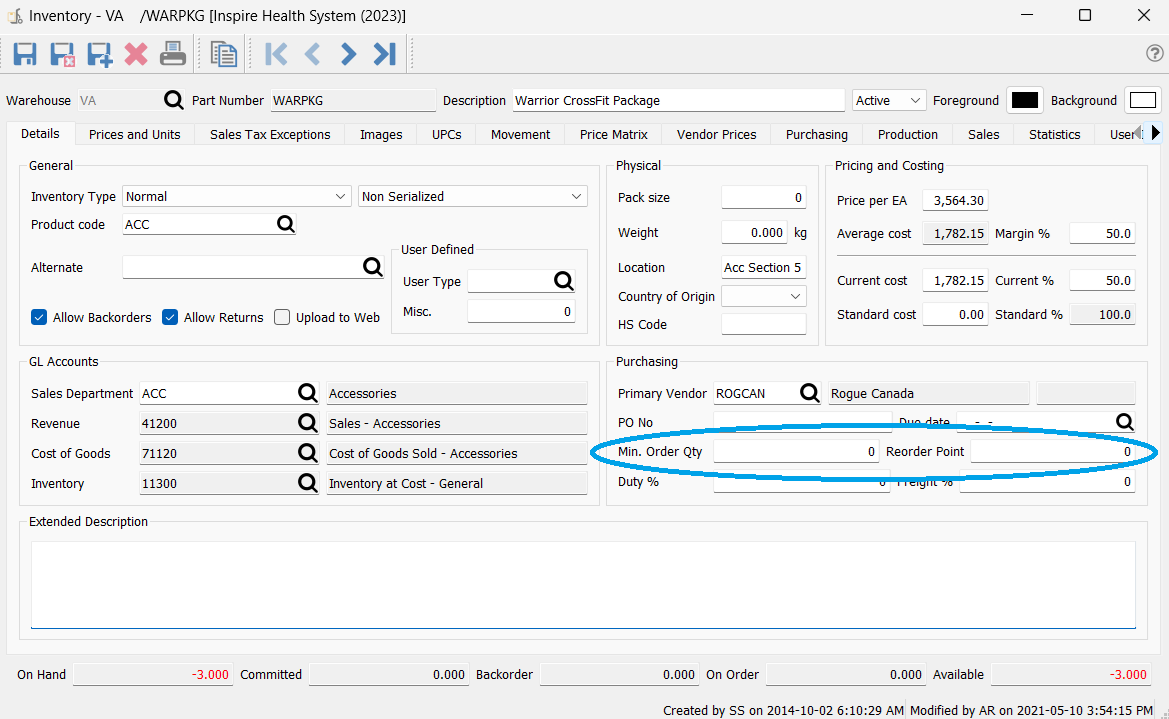The image size is (1169, 719).
Task: Pick the Background color swatch
Action: pos(1142,100)
